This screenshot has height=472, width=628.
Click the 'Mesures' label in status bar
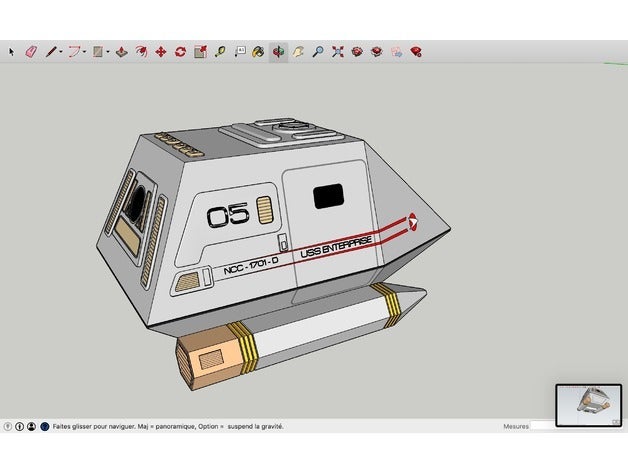point(516,427)
